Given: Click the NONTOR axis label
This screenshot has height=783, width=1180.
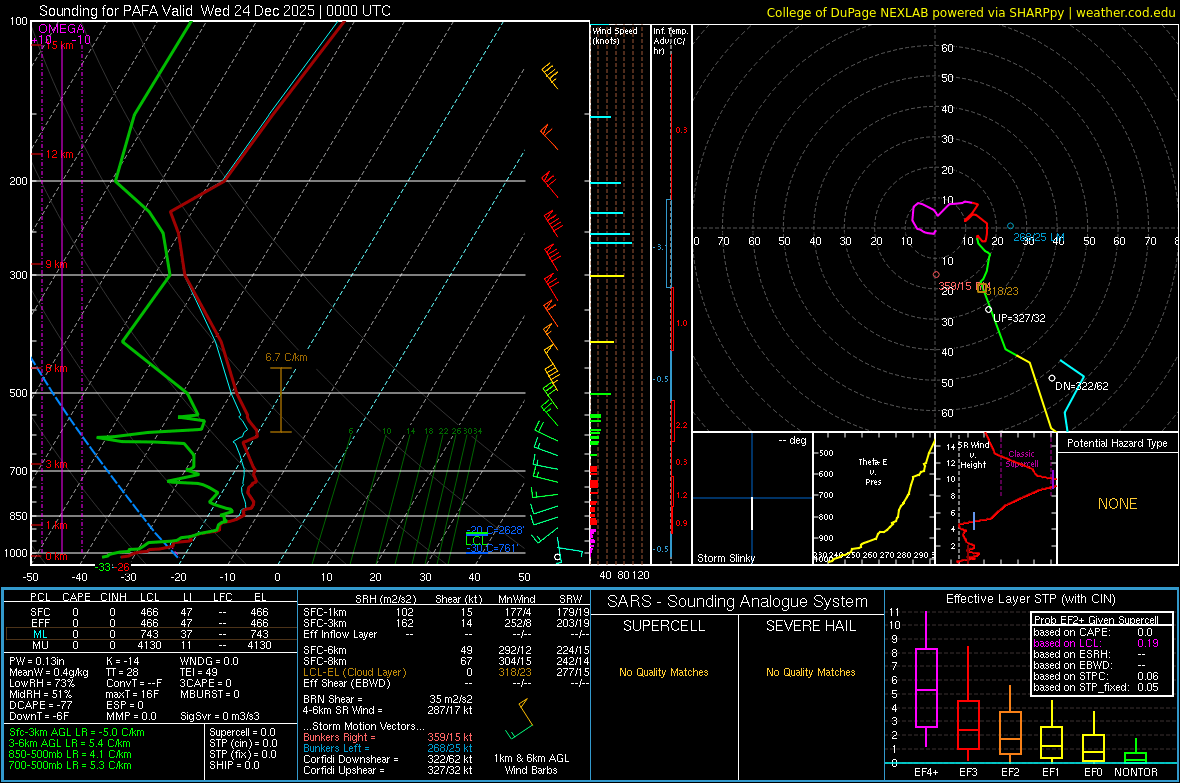Looking at the screenshot, I should click(1136, 772).
